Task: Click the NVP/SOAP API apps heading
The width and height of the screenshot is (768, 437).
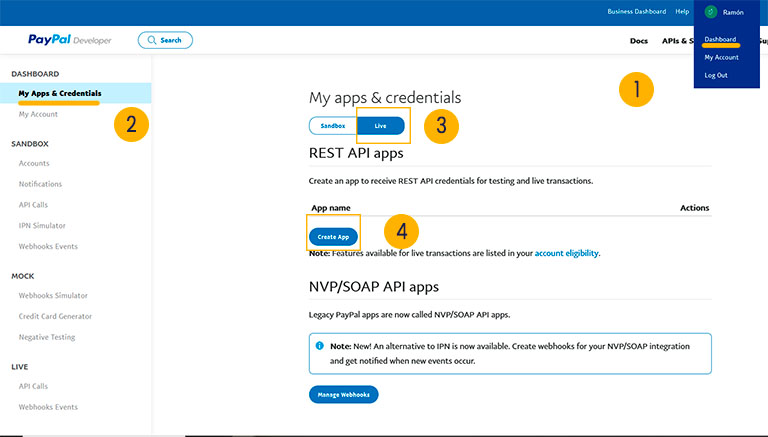Action: pyautogui.click(x=374, y=287)
